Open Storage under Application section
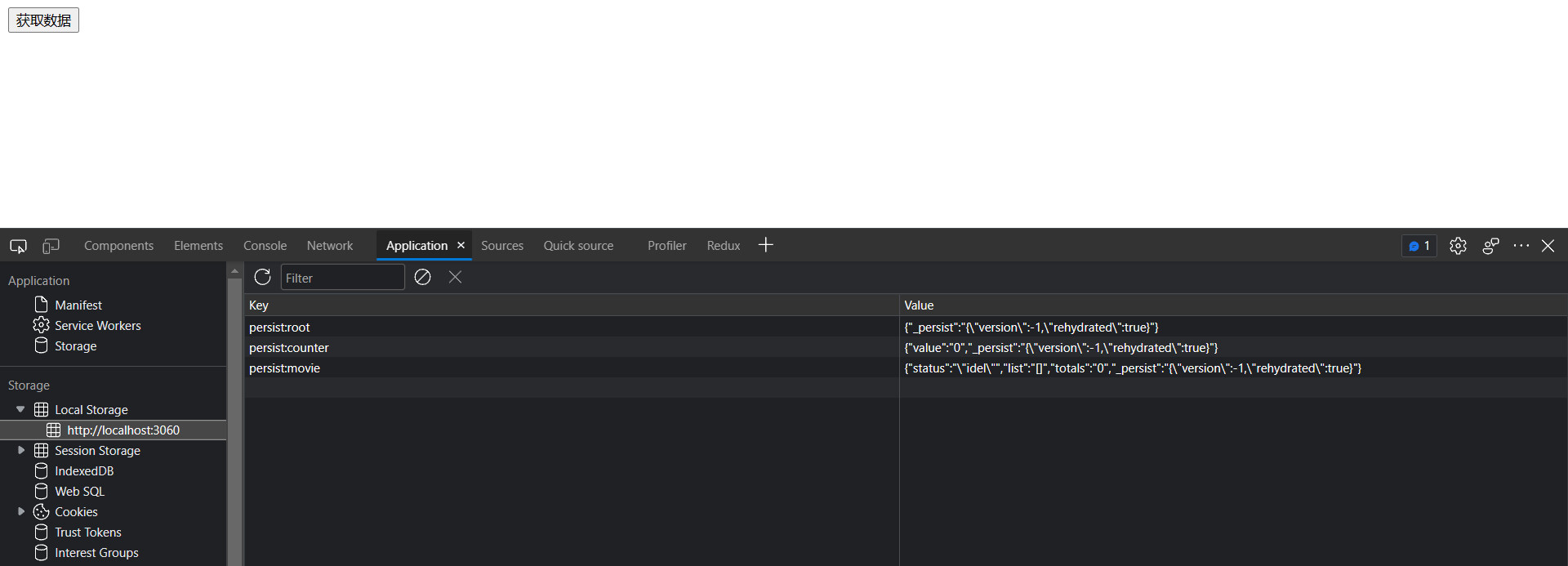The image size is (1568, 566). pyautogui.click(x=66, y=345)
